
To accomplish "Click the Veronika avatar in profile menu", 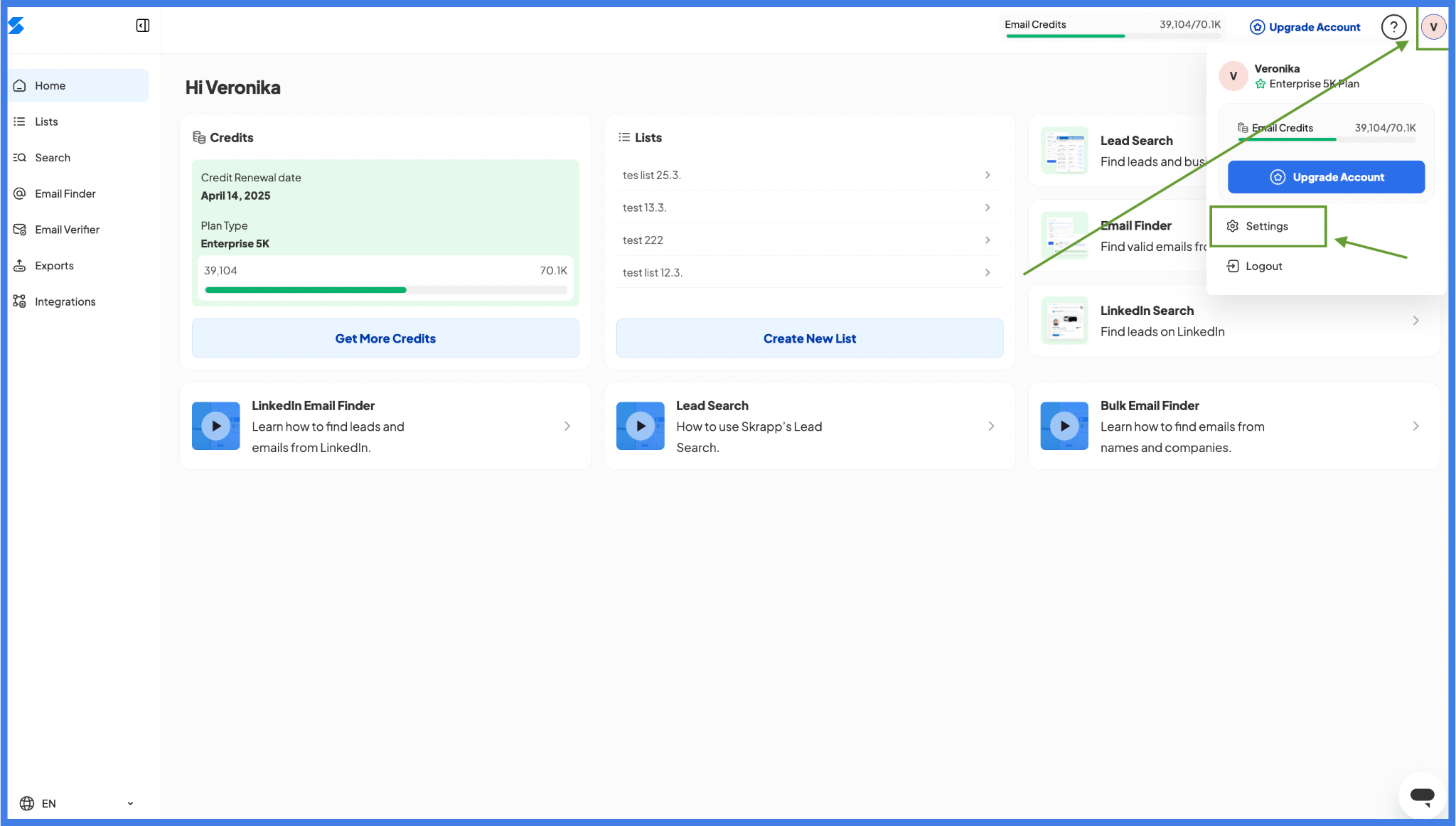I will pos(1233,76).
